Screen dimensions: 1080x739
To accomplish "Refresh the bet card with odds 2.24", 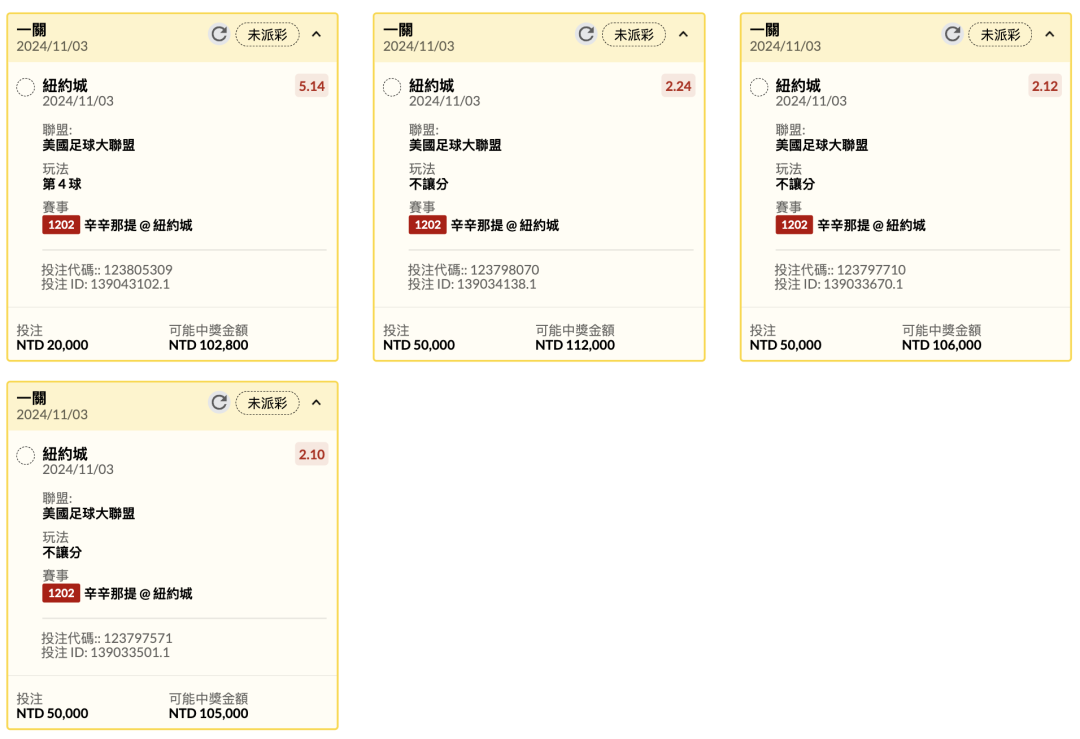I will coord(586,34).
